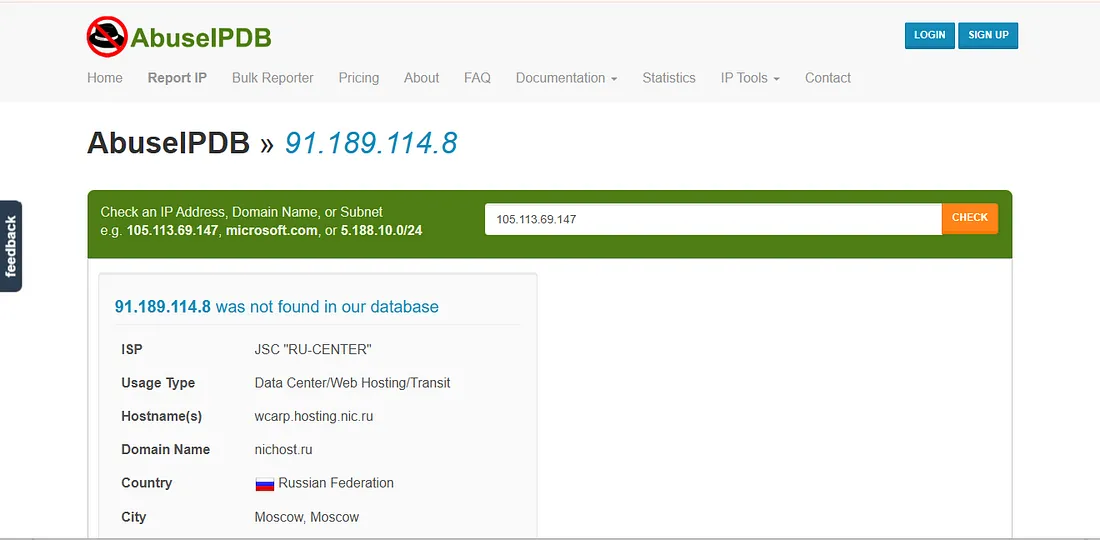The height and width of the screenshot is (540, 1100).
Task: Click the City label
Action: tap(133, 517)
